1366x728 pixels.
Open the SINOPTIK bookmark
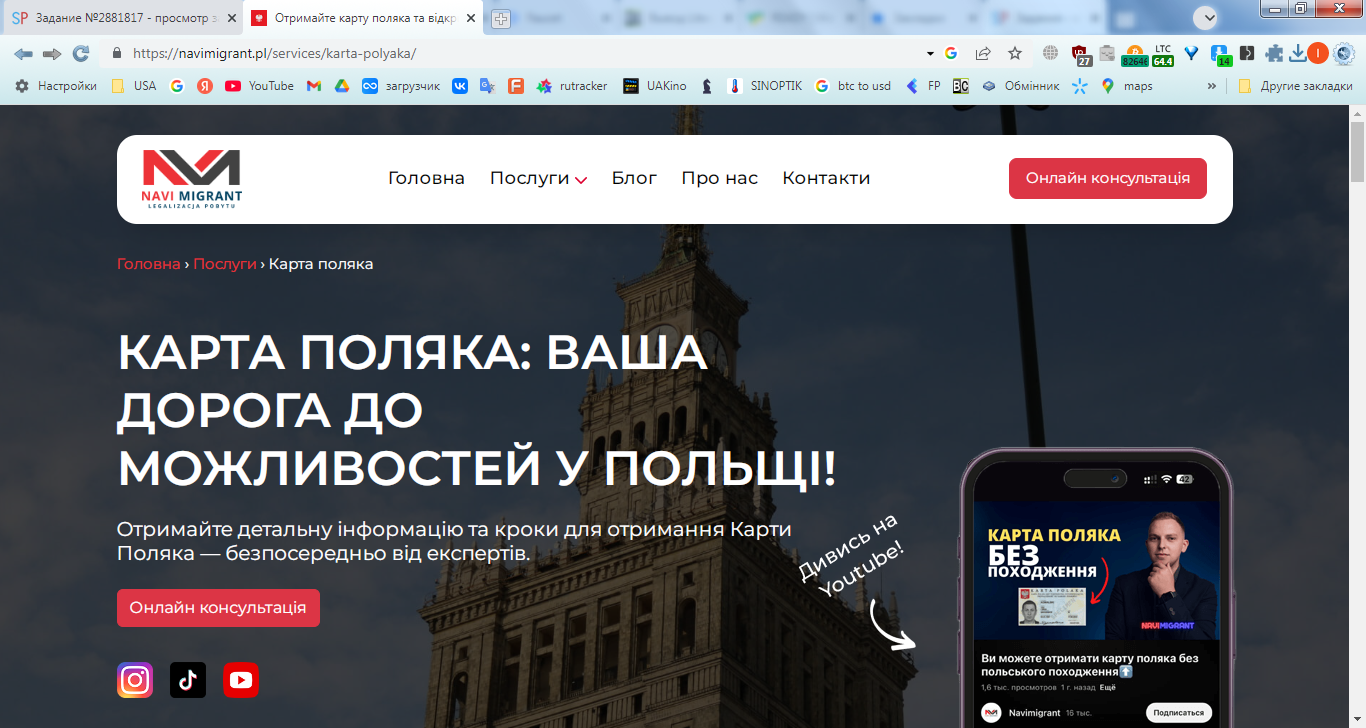click(764, 86)
